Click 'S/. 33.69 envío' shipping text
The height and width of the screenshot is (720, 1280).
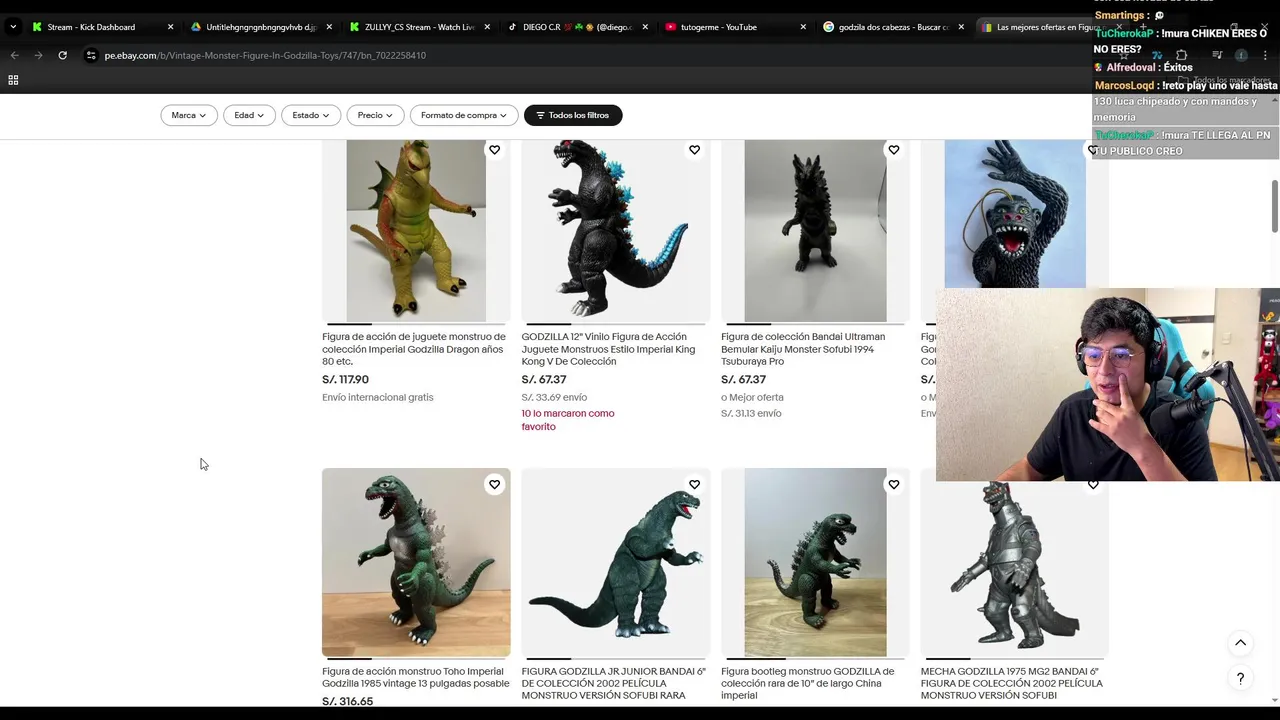tap(554, 397)
